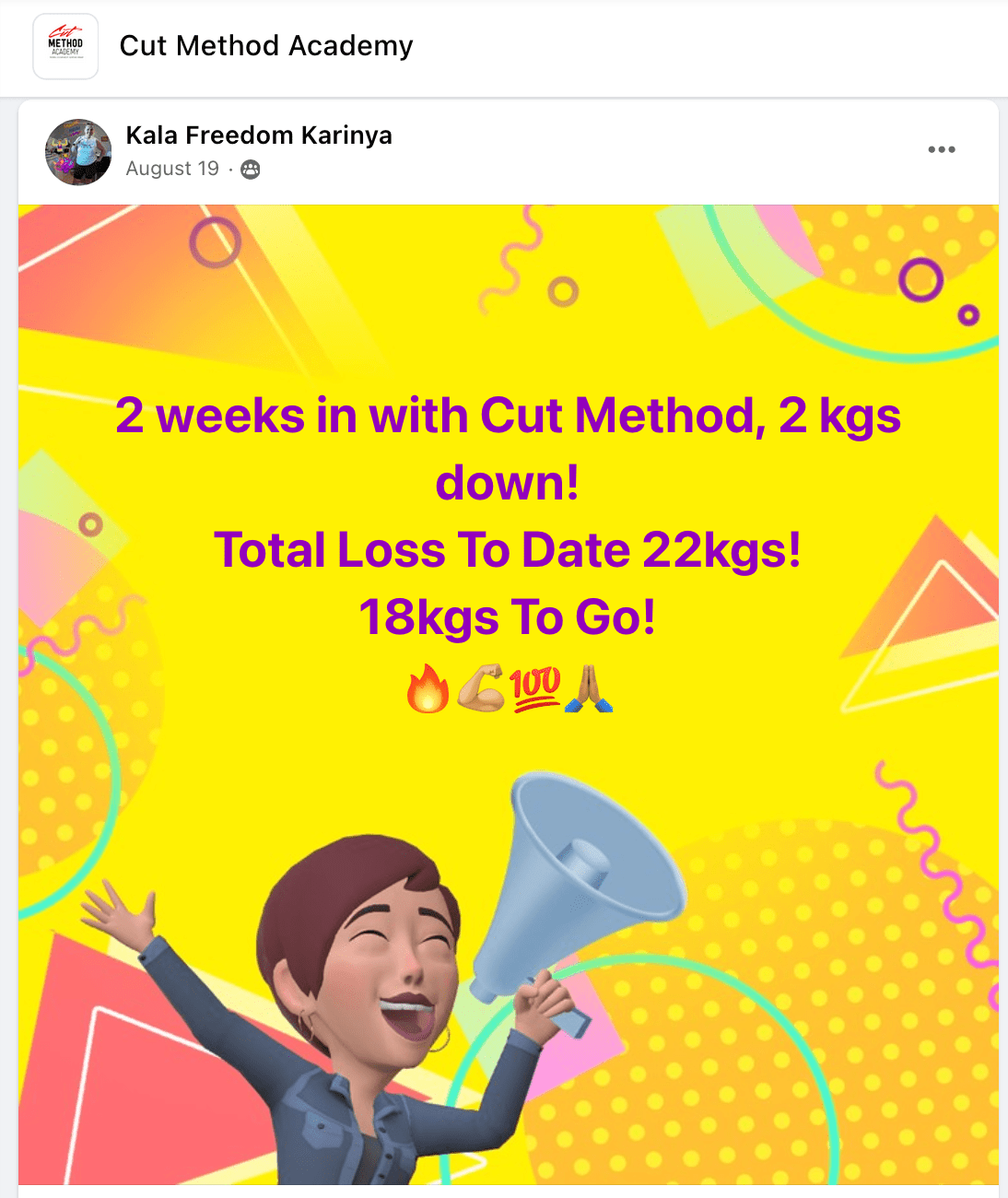The image size is (1008, 1198).
Task: Click the flexed bicep emoji
Action: click(481, 689)
